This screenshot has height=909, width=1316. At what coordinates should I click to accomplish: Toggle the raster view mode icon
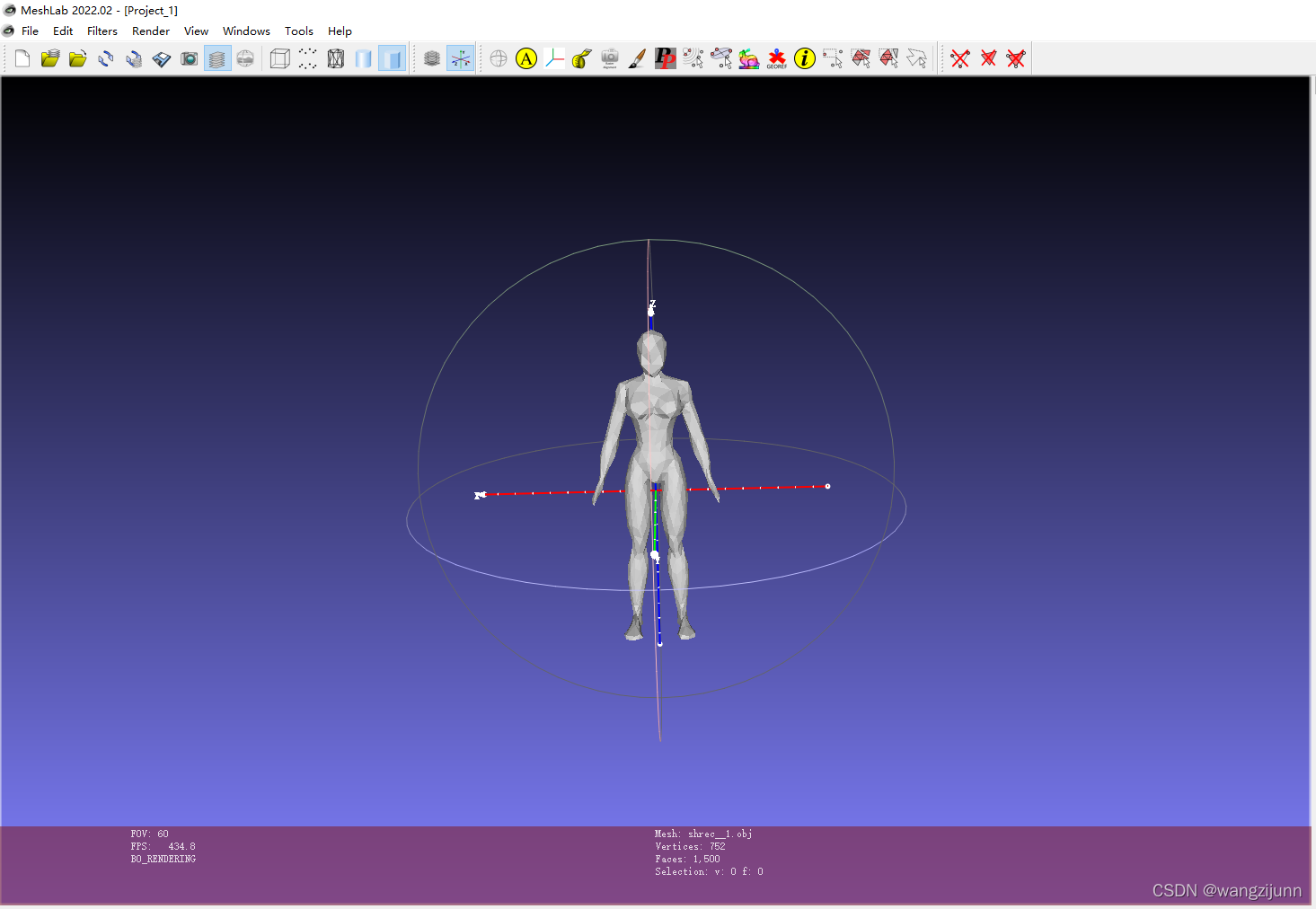coord(245,59)
